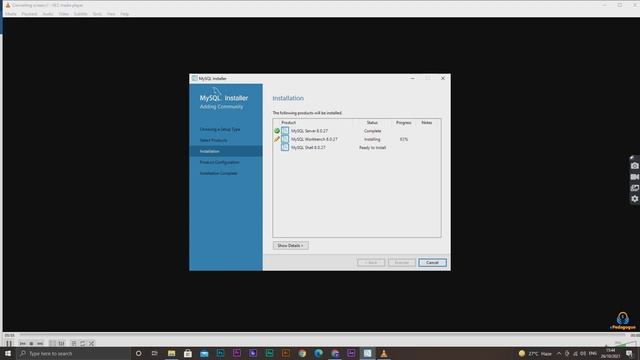Skip to previous media in VLC
Screen dimensions: 640x360
23,344
